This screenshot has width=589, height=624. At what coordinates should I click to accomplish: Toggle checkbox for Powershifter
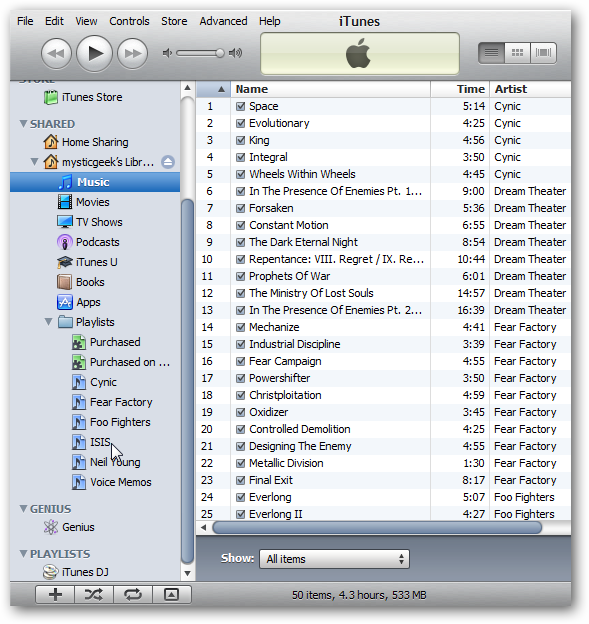(x=240, y=378)
